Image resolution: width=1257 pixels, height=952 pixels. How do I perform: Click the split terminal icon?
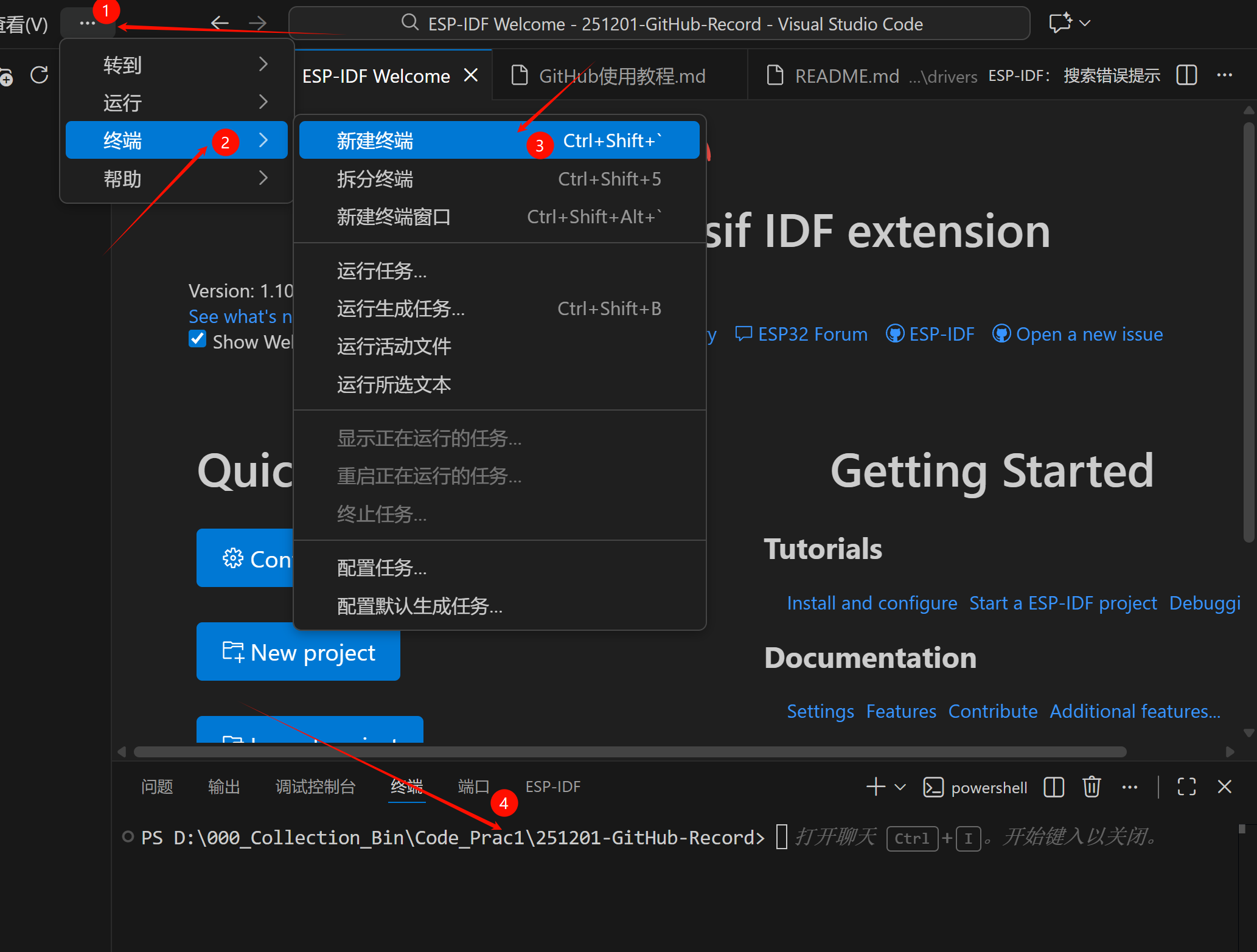tap(1054, 787)
